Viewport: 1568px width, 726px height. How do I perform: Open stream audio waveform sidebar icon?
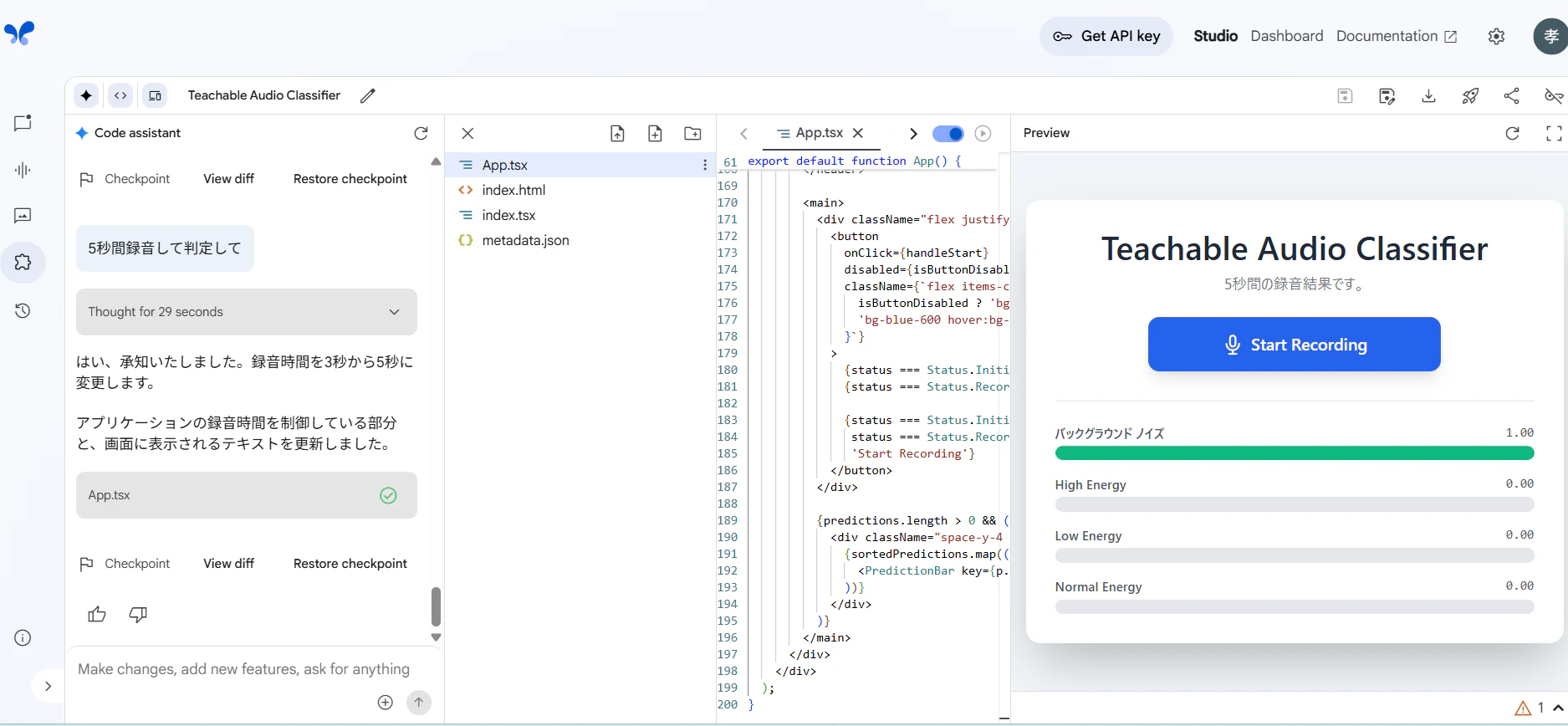(23, 170)
